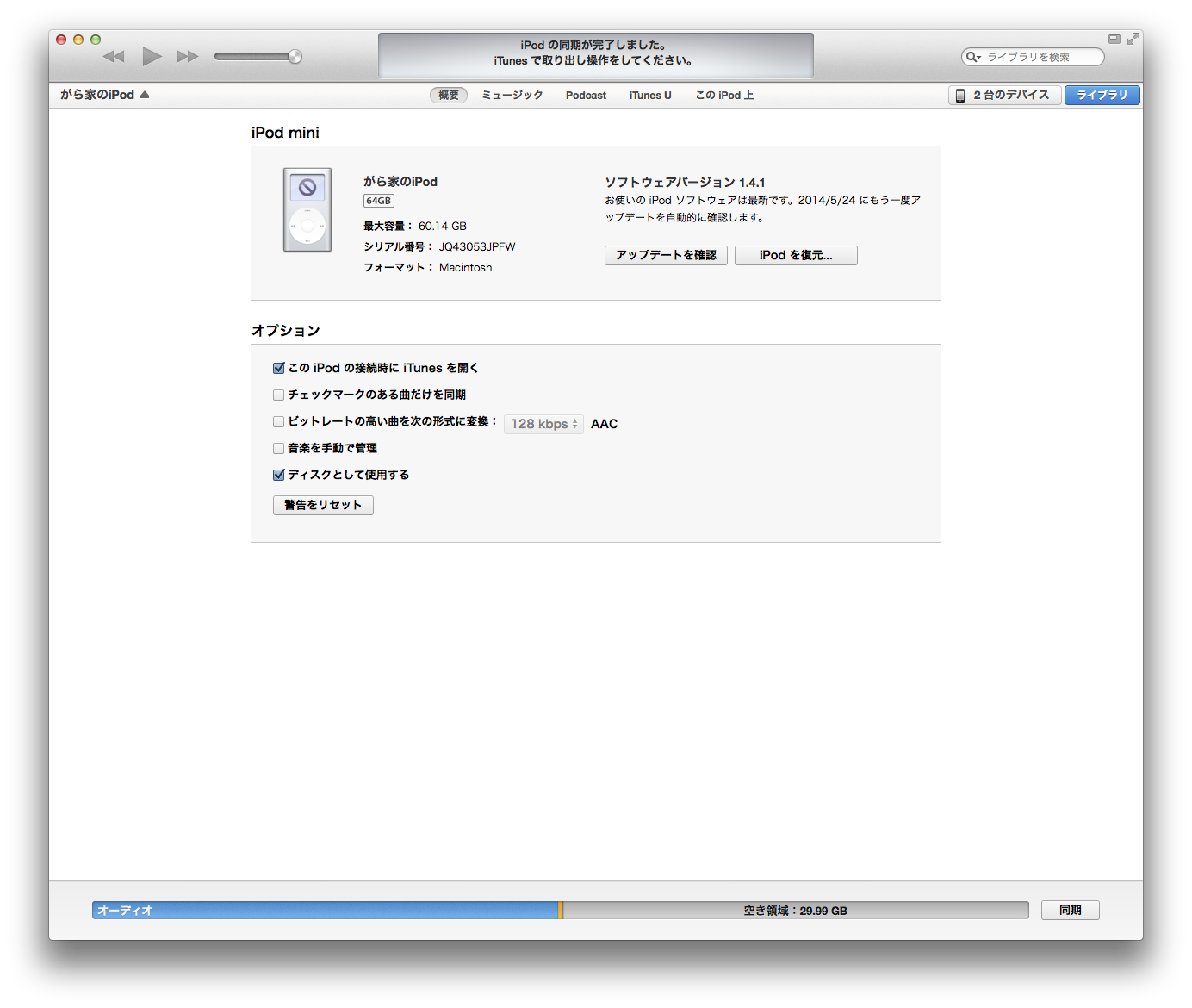
Task: Click the Macintosh format value
Action: pos(466,267)
